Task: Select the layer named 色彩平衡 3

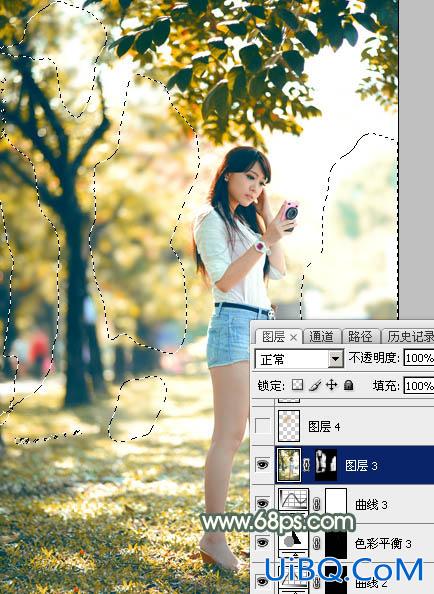Action: point(383,544)
